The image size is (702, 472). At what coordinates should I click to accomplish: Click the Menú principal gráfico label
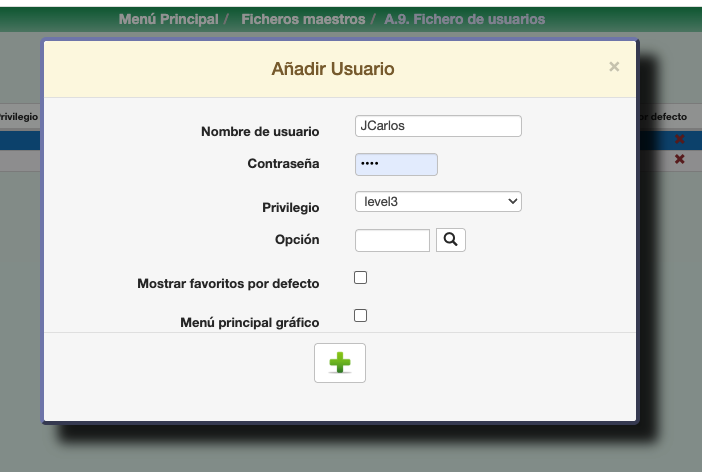pos(249,323)
